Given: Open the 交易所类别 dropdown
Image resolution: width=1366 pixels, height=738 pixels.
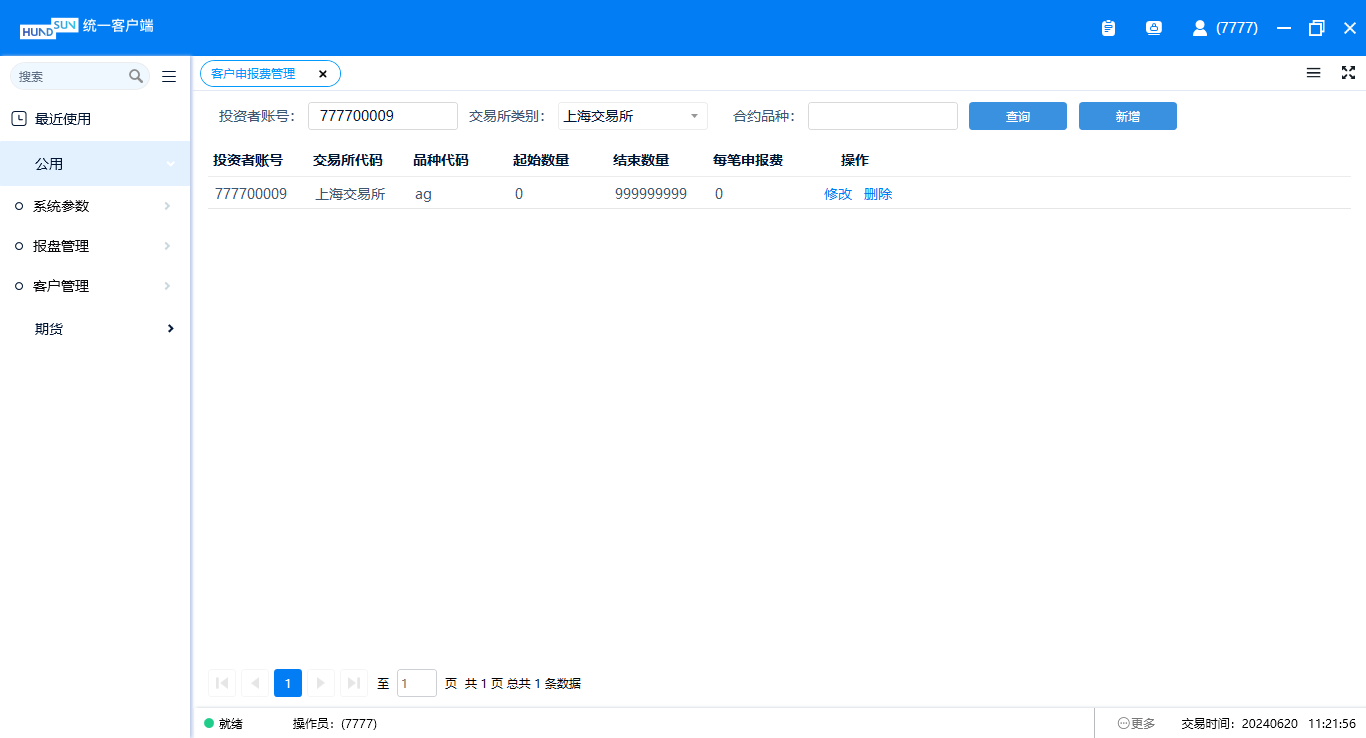Looking at the screenshot, I should (x=632, y=116).
